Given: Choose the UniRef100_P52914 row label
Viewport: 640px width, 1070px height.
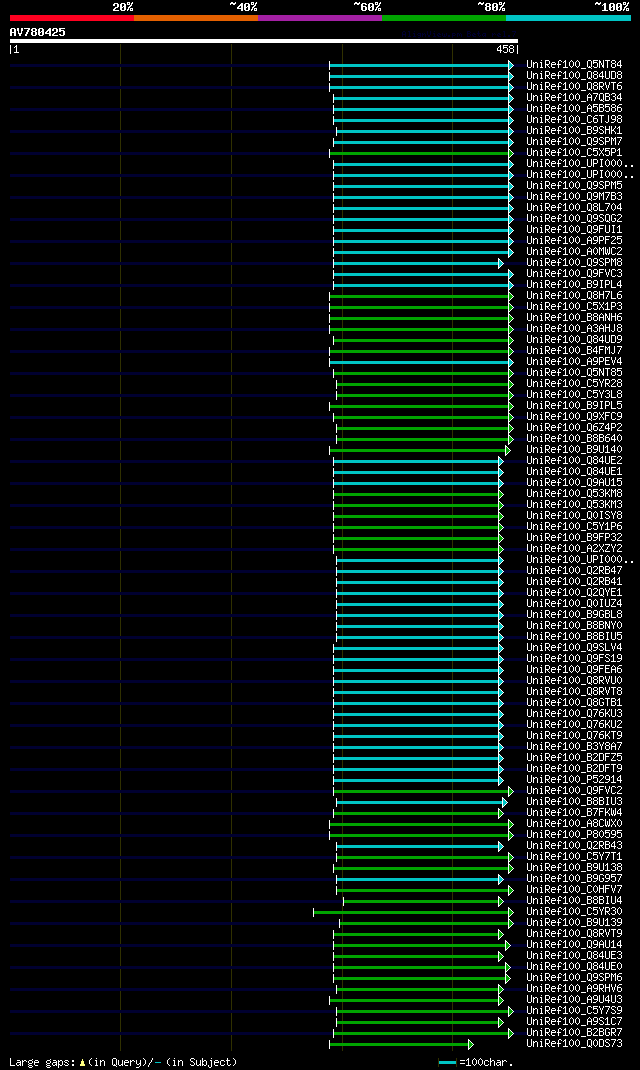Looking at the screenshot, I should (574, 779).
